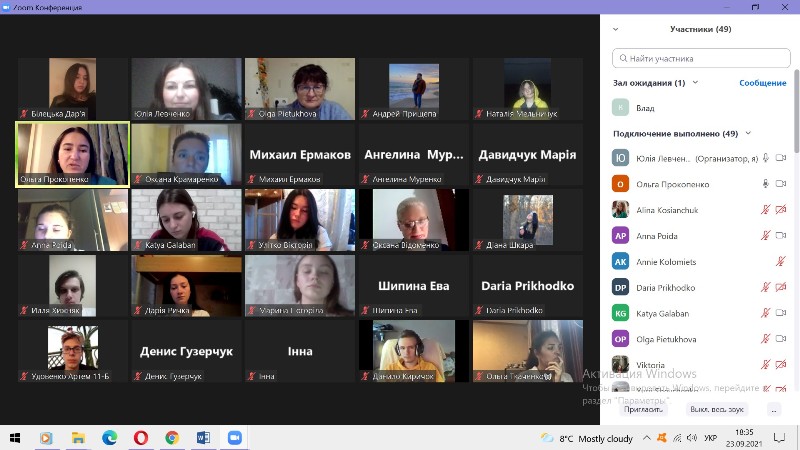Click Katya Galaban's camera icon in list
The height and width of the screenshot is (450, 800).
point(781,313)
